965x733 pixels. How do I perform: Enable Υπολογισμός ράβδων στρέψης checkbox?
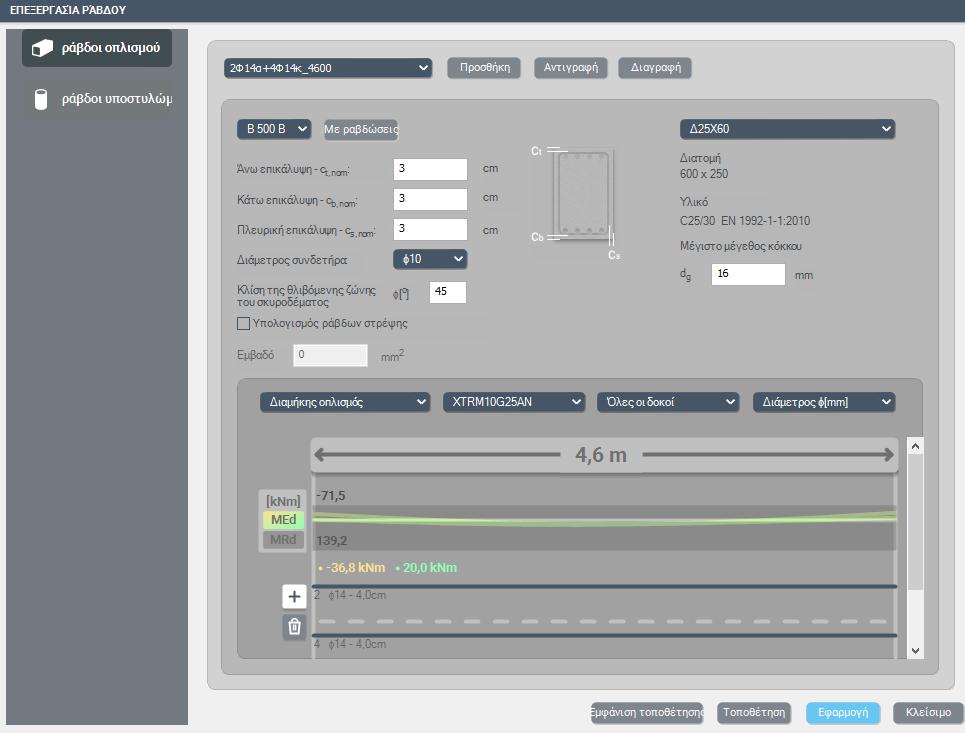[244, 323]
